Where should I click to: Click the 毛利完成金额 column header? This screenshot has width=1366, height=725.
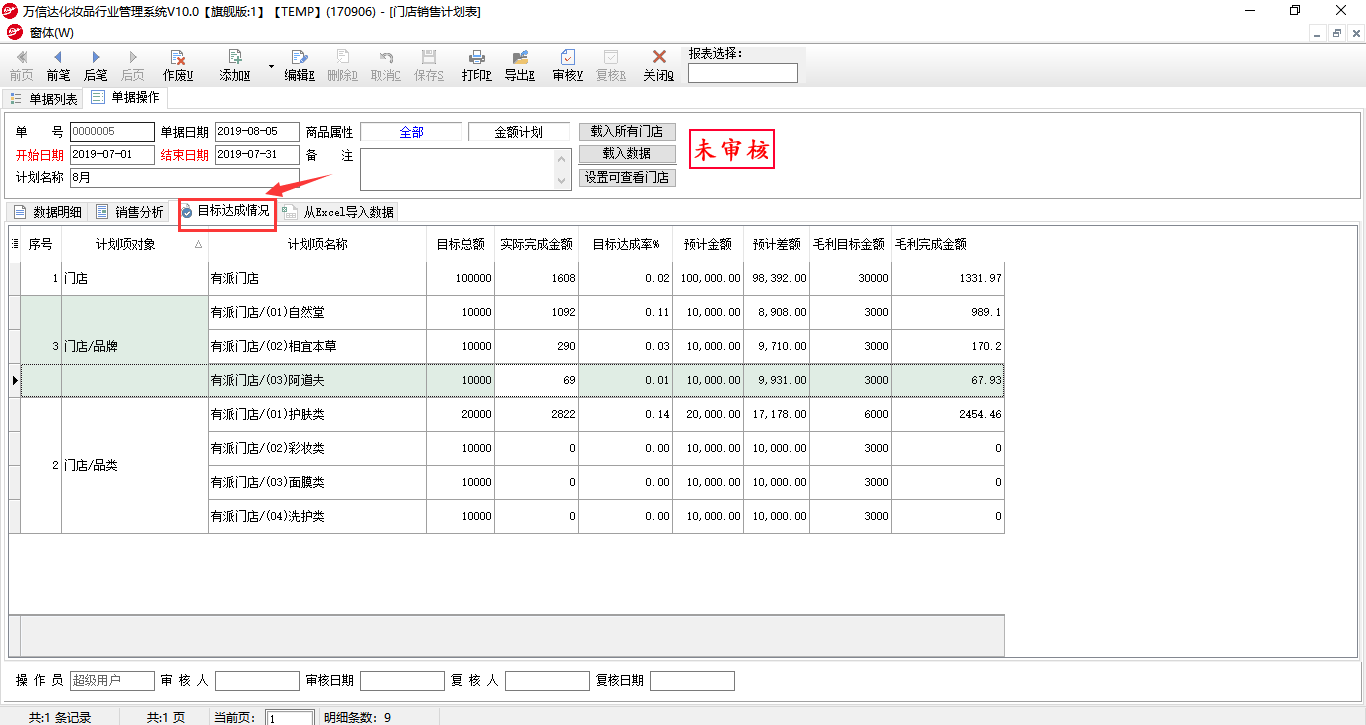[947, 244]
